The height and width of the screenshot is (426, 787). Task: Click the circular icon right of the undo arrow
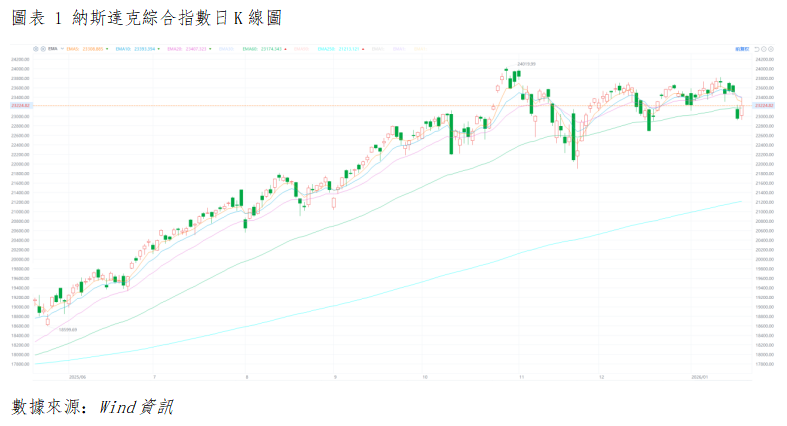click(766, 48)
